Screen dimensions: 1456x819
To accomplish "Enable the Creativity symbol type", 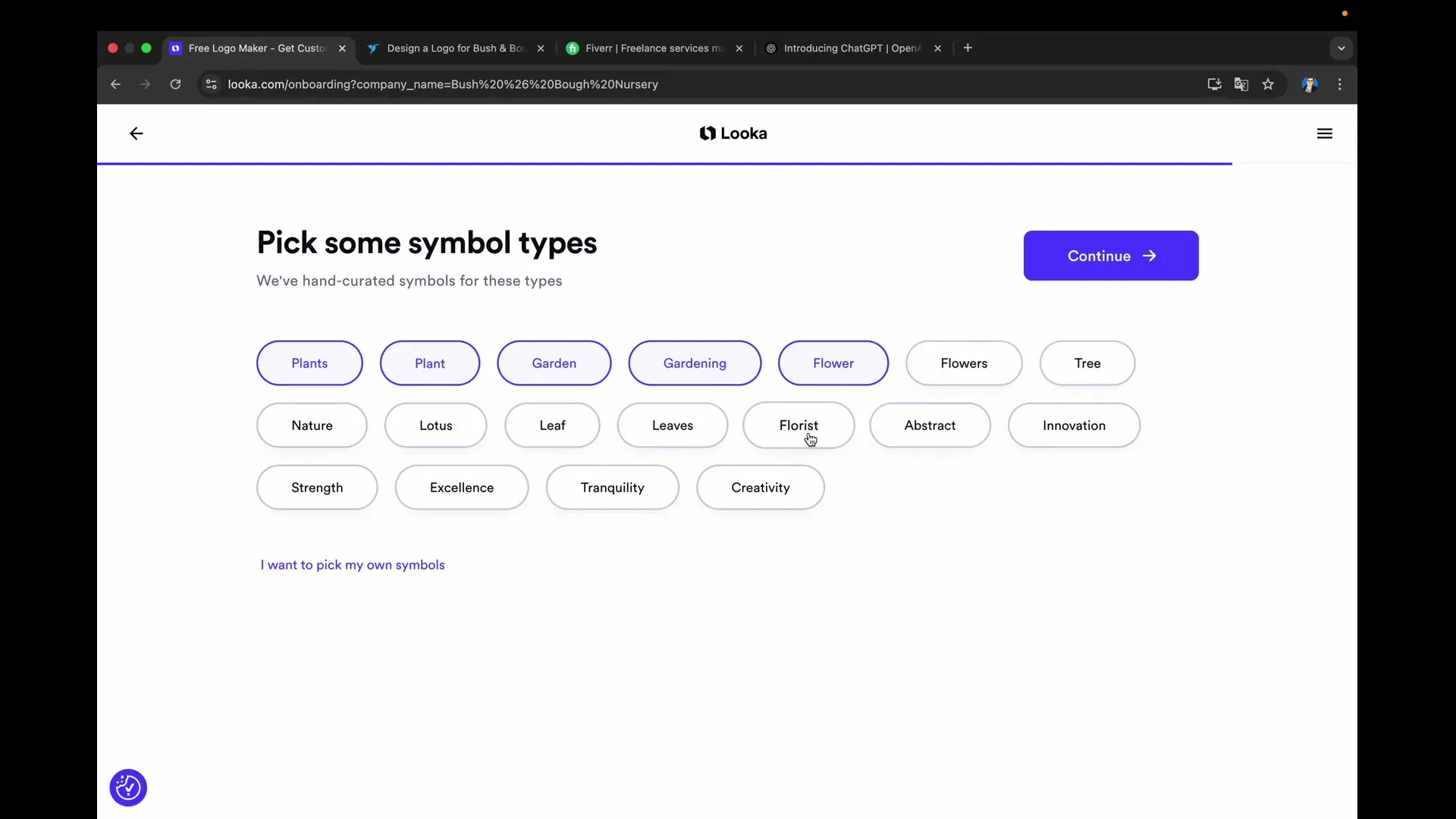I will 760,487.
